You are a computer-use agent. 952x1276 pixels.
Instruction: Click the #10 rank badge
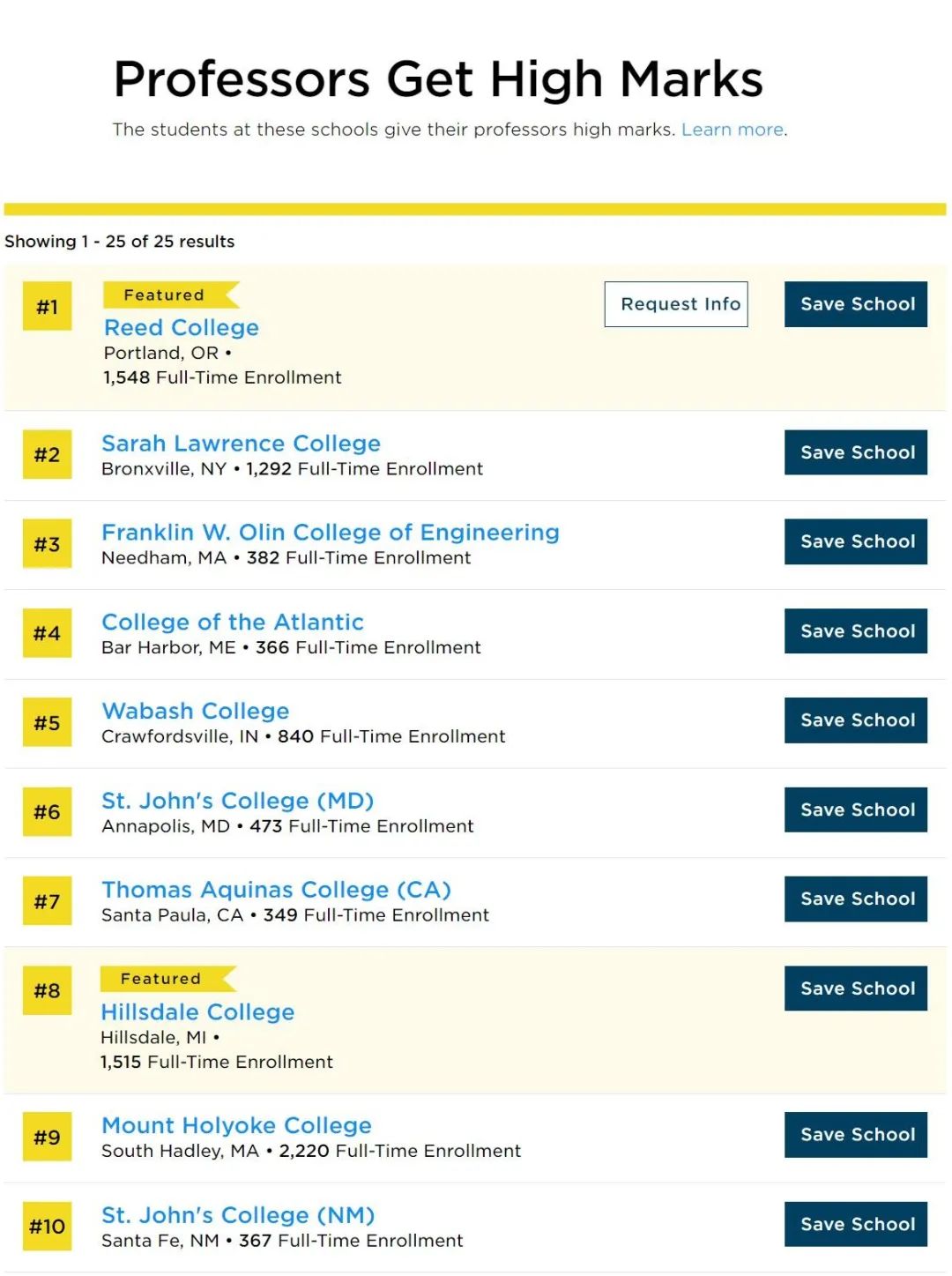47,1227
